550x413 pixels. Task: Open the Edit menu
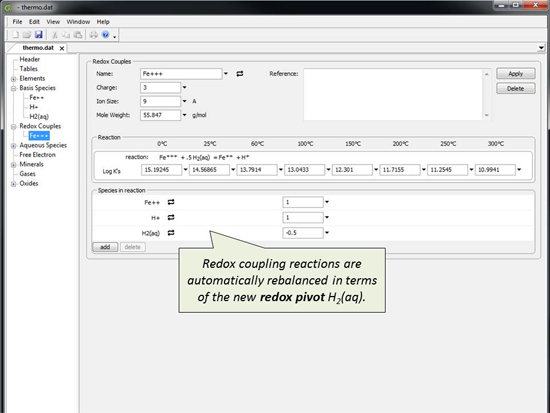(34, 22)
